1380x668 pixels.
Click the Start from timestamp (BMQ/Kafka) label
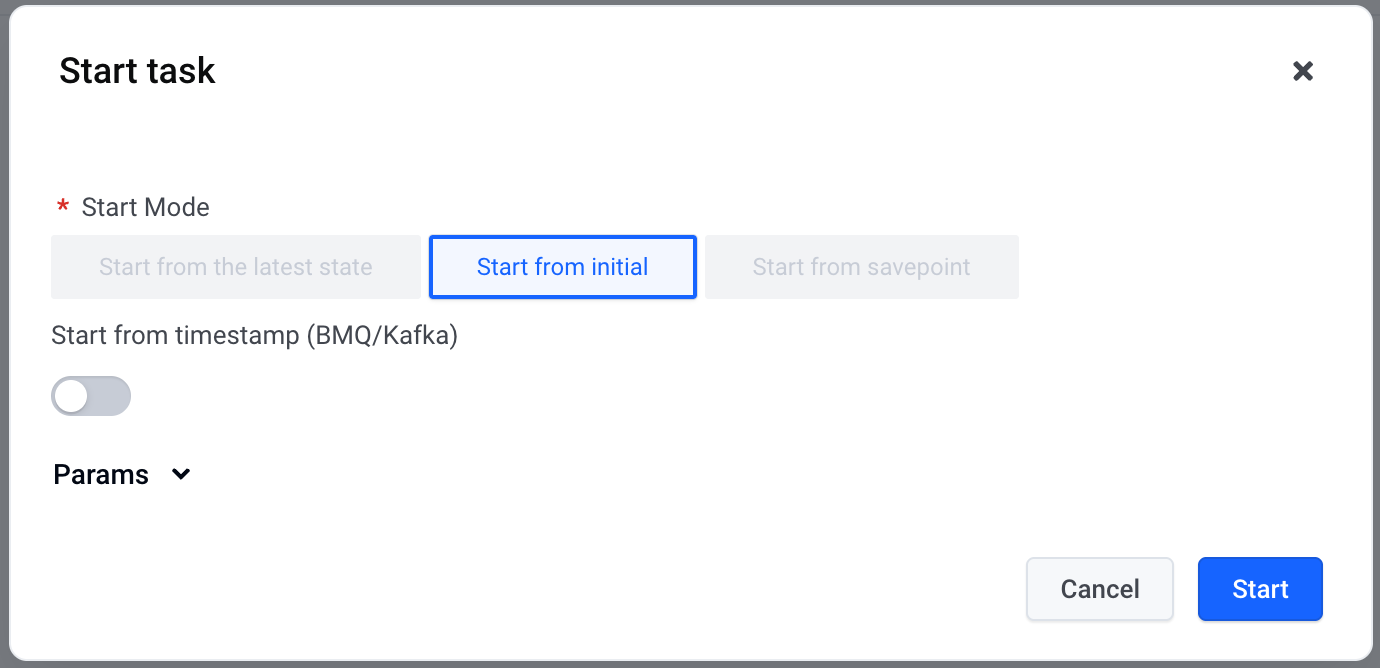(x=254, y=336)
